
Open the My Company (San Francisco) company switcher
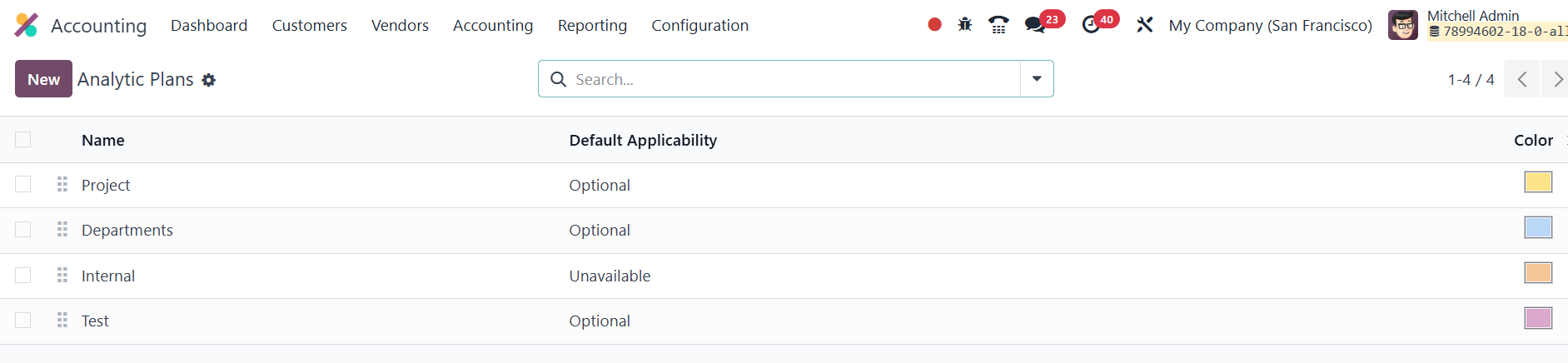pyautogui.click(x=1270, y=25)
